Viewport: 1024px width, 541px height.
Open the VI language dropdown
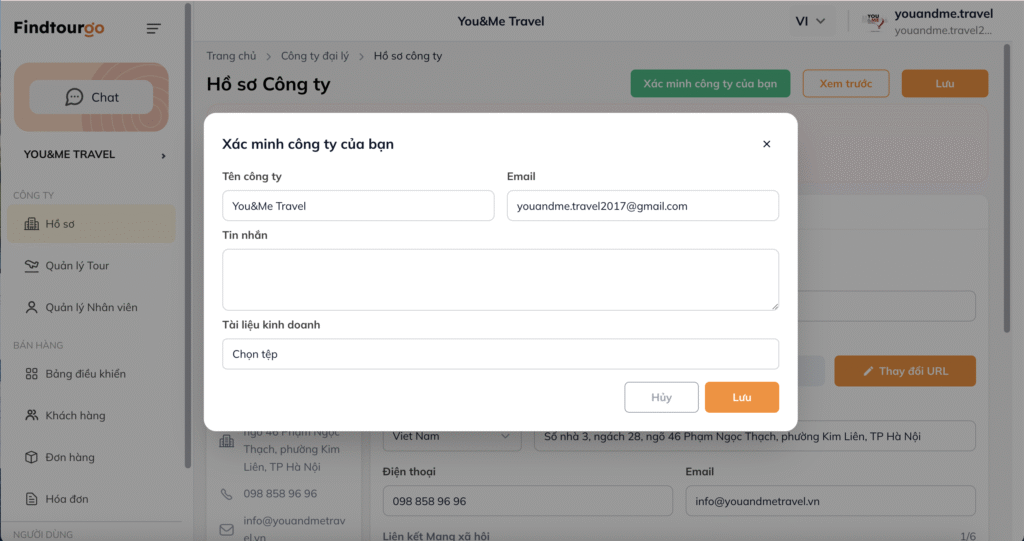coord(810,21)
